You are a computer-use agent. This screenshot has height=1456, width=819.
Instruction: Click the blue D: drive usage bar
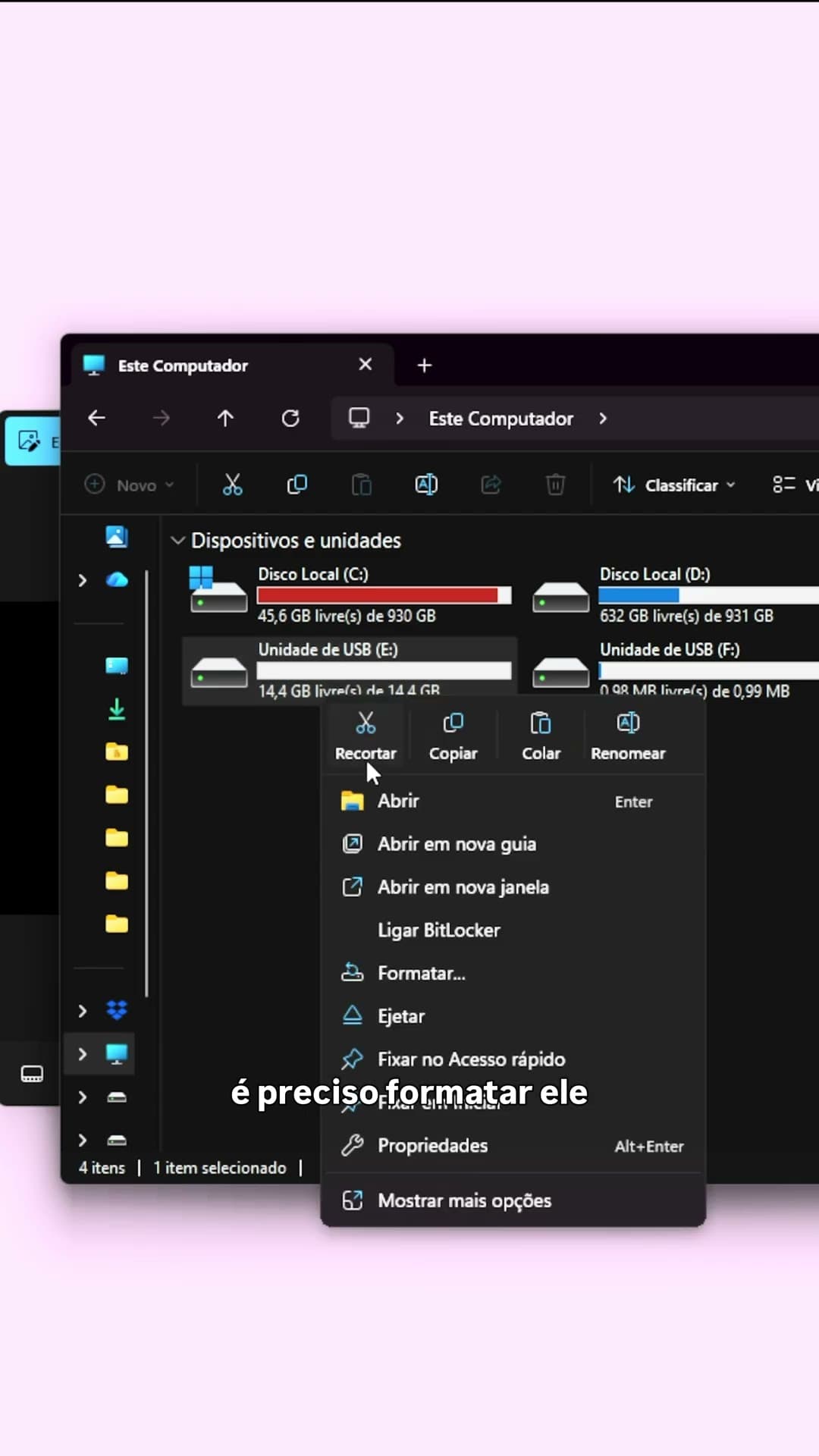[708, 595]
